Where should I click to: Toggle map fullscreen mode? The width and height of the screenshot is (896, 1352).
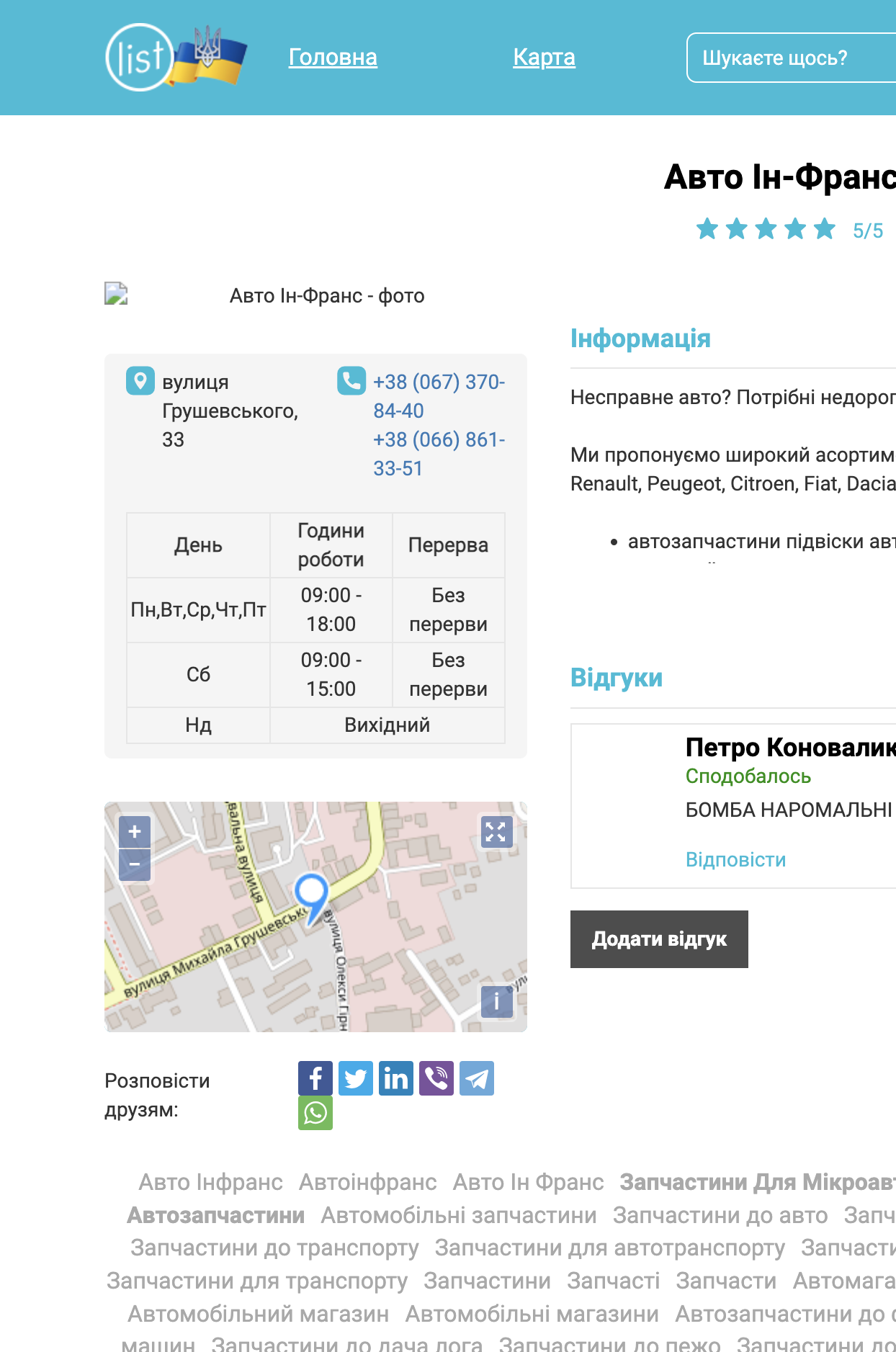tap(496, 832)
